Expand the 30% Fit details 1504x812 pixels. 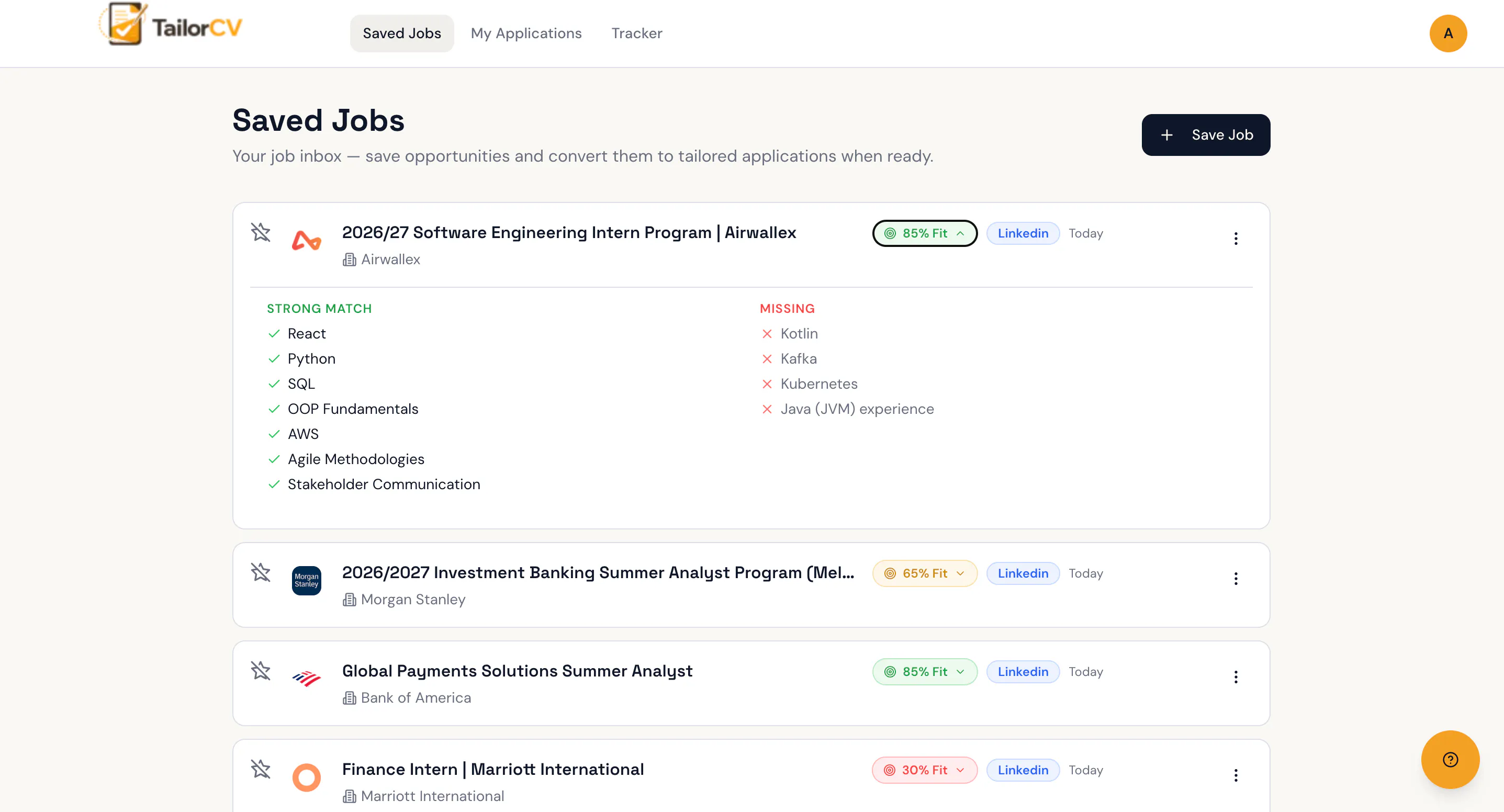(925, 770)
